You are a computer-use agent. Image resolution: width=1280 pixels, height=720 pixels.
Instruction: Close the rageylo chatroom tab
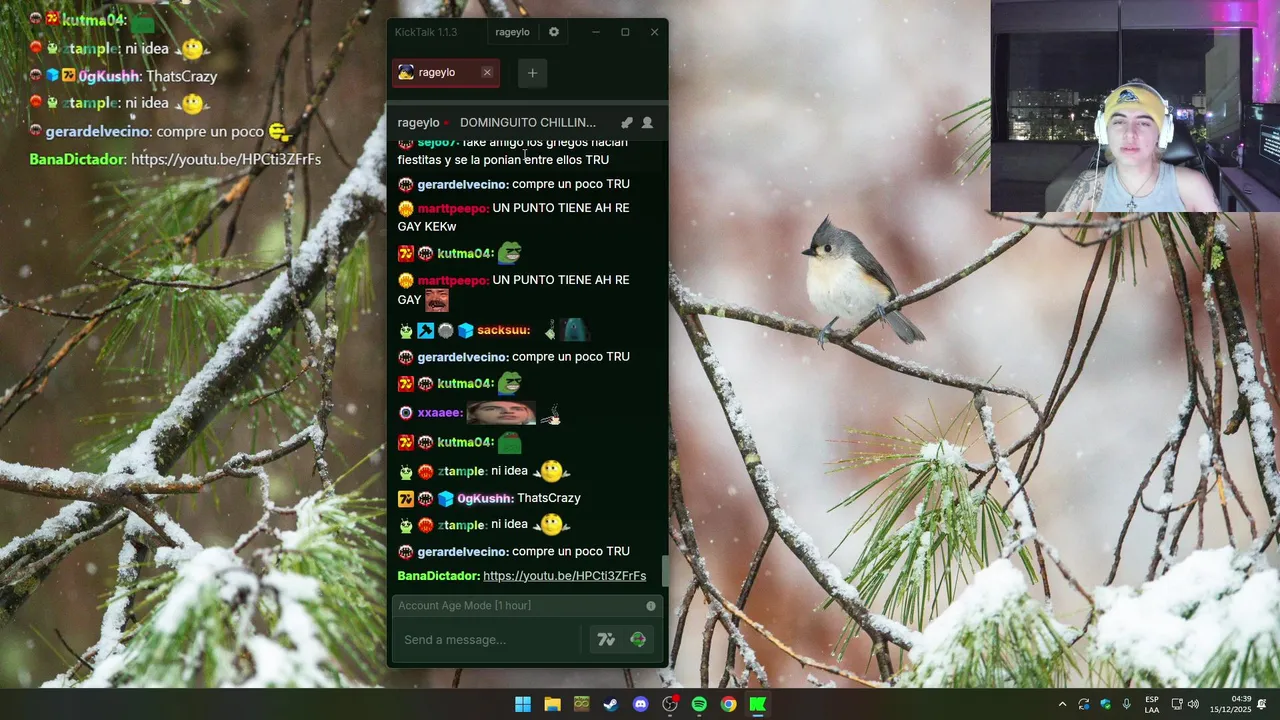coord(487,72)
